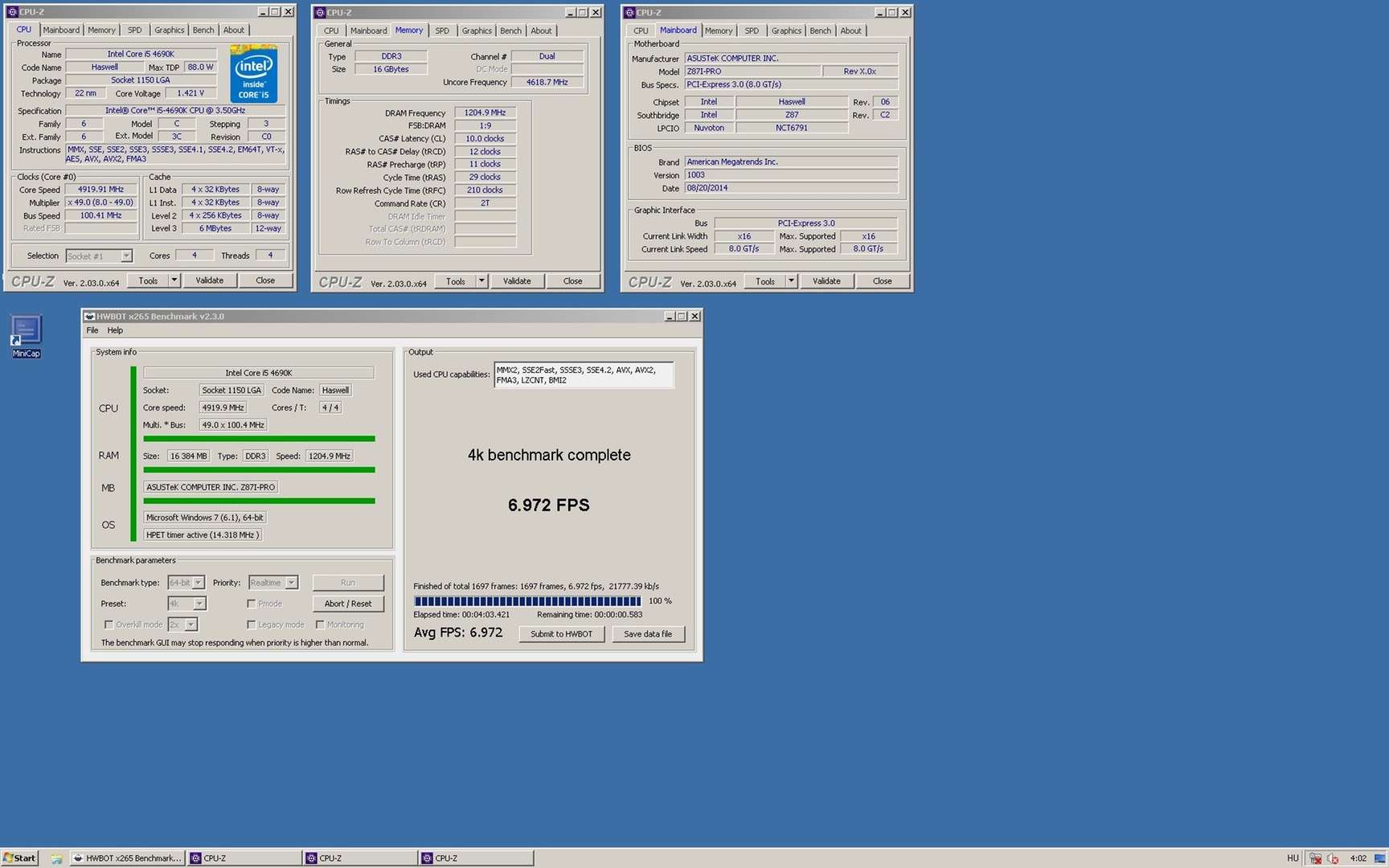This screenshot has width=1389, height=868.
Task: Click Validate in first CPU-Z window
Action: tap(210, 280)
